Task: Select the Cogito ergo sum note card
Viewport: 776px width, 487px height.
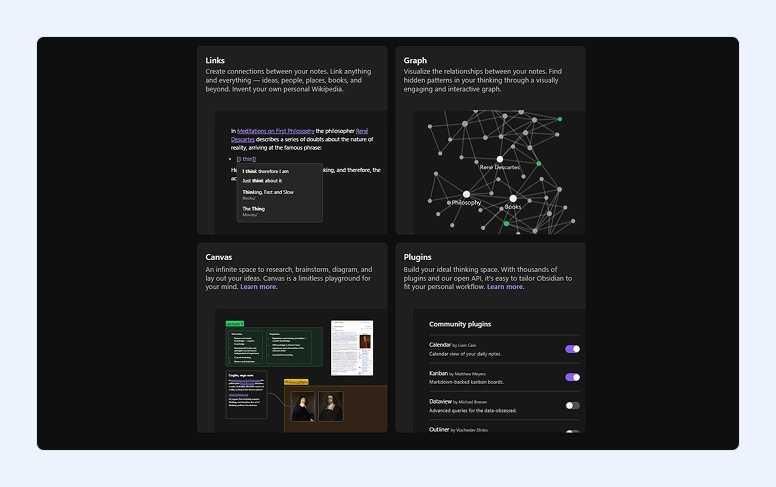Action: point(246,394)
